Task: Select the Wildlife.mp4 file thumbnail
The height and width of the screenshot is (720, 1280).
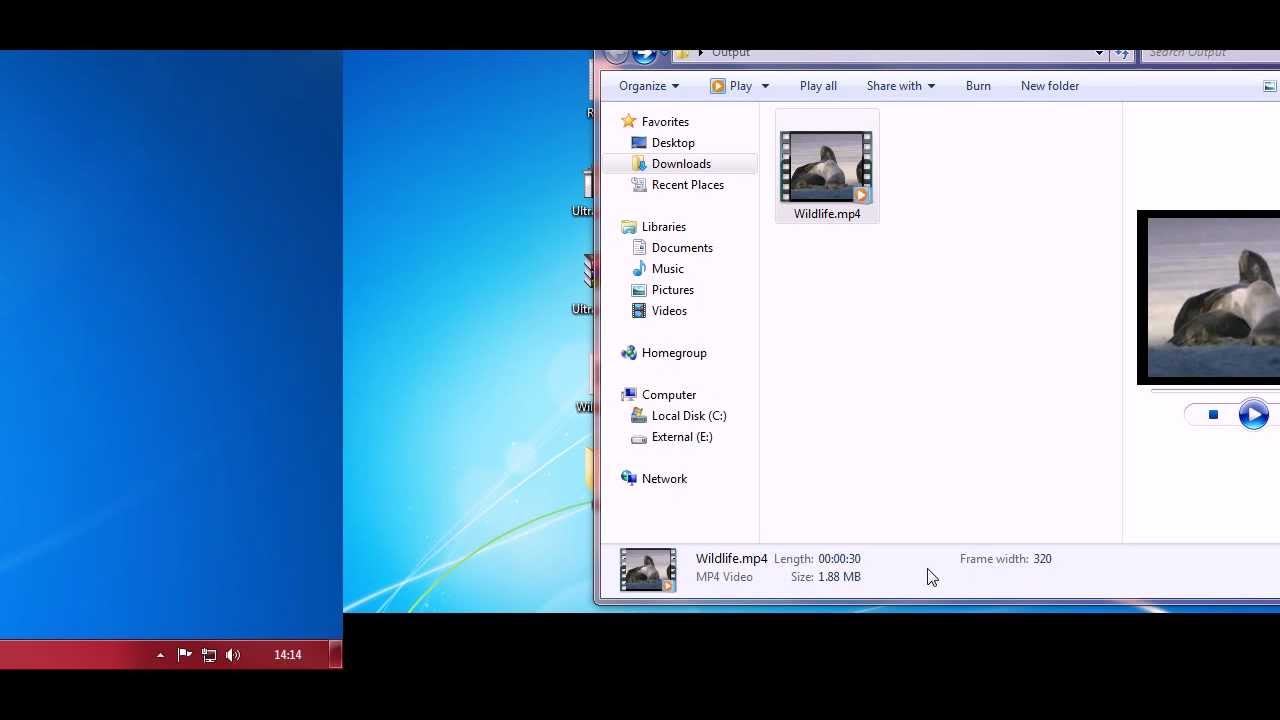Action: coord(826,167)
